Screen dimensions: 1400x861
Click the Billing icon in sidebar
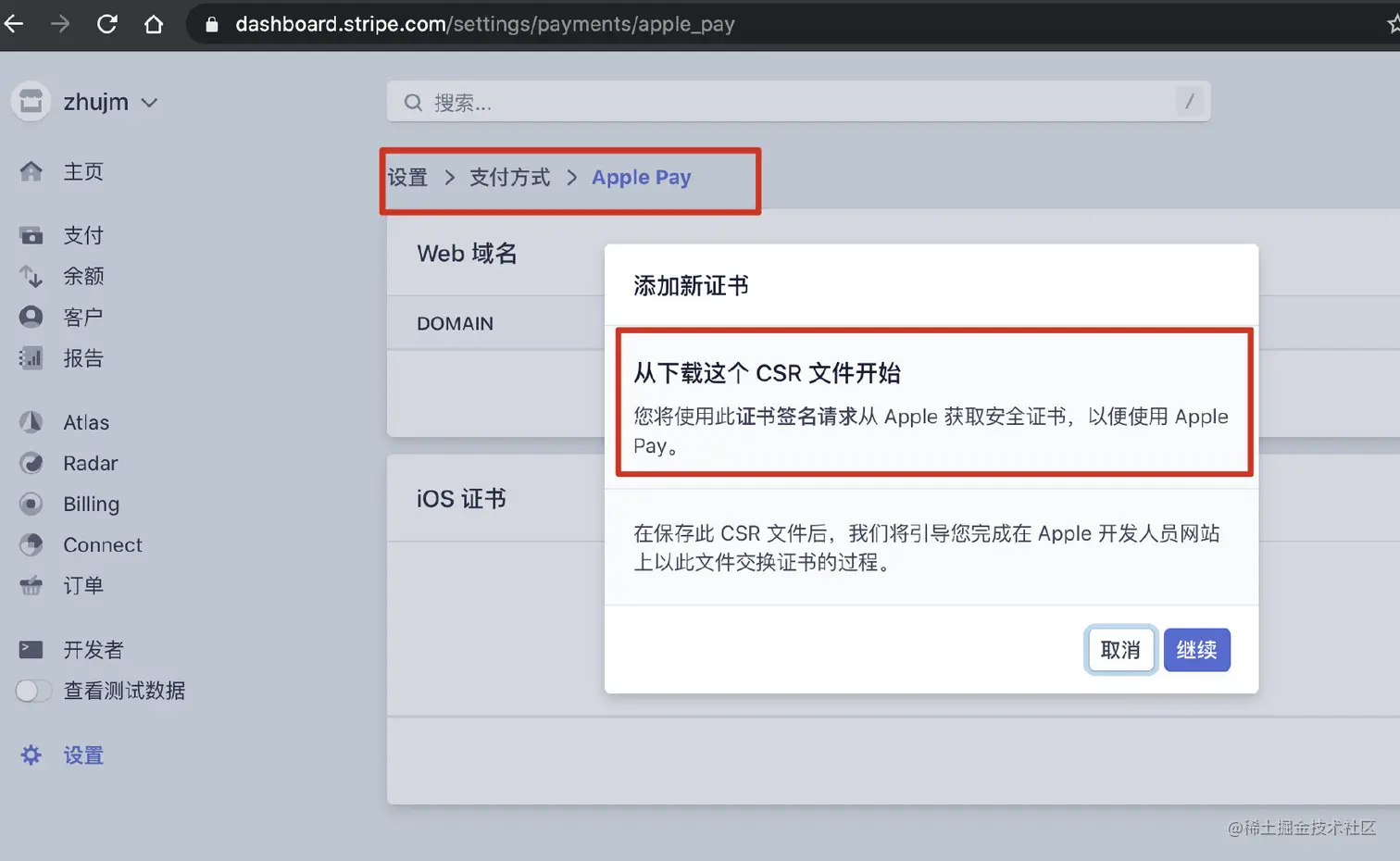tap(31, 504)
